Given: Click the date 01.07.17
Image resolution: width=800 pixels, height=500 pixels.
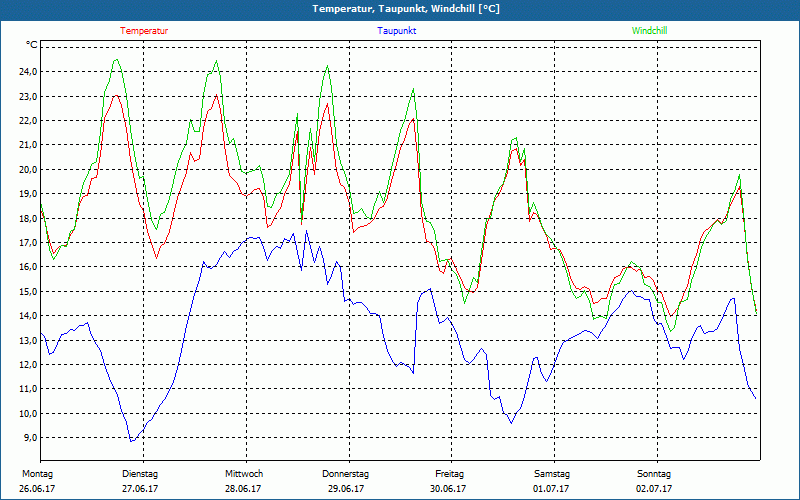Looking at the screenshot, I should (x=551, y=489).
